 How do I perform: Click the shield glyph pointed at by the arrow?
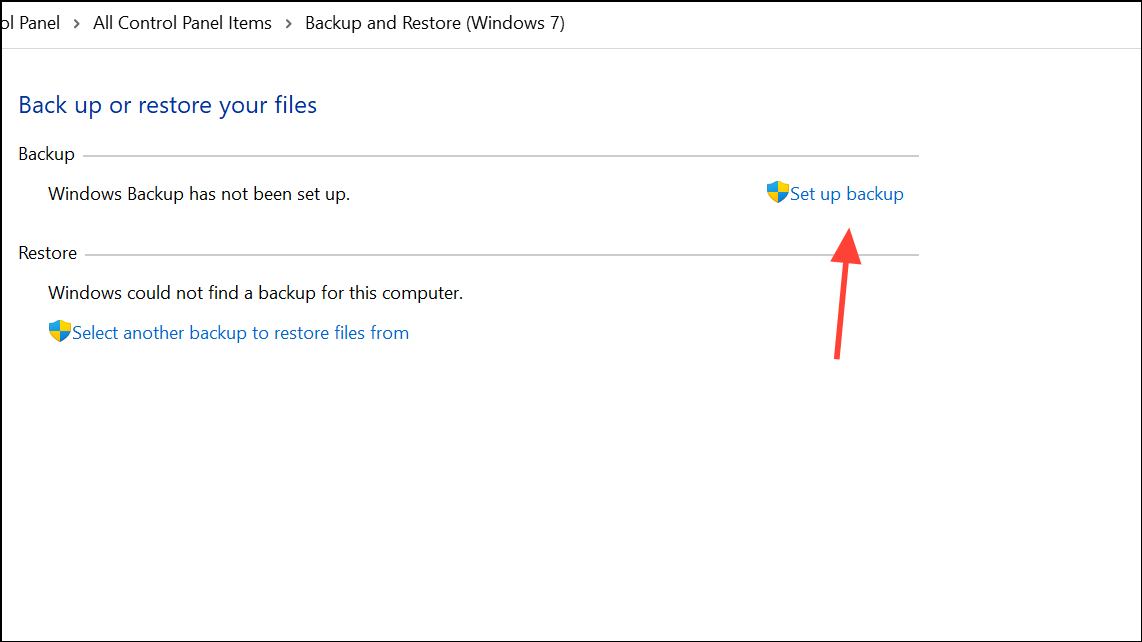click(777, 193)
